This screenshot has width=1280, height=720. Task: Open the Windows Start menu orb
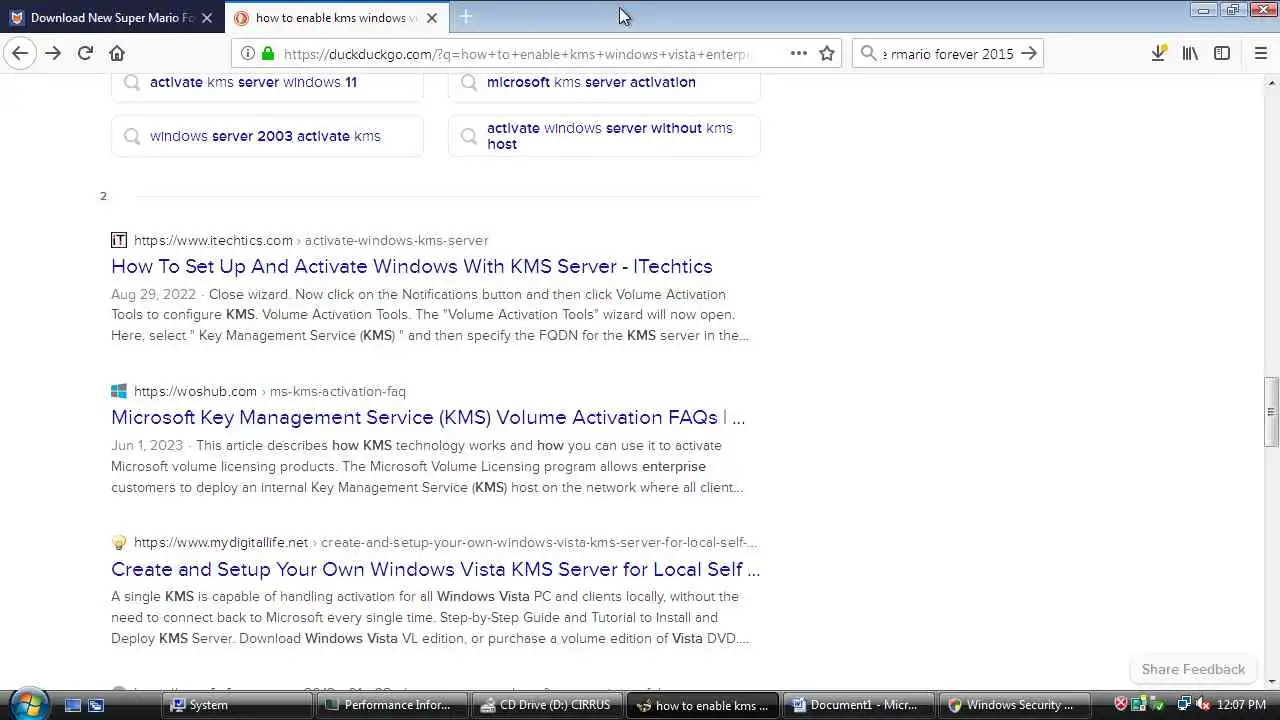(28, 704)
